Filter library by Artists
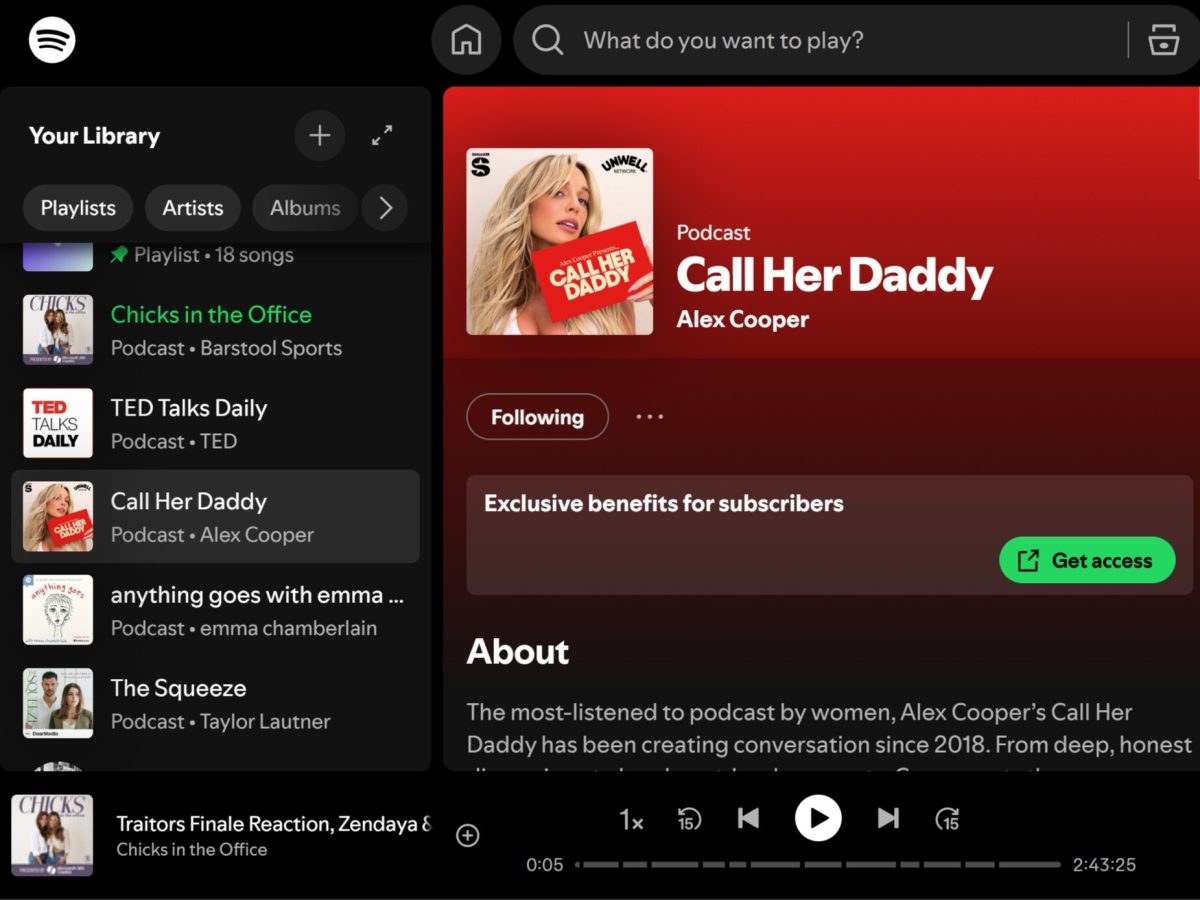Viewport: 1200px width, 900px height. coord(193,208)
